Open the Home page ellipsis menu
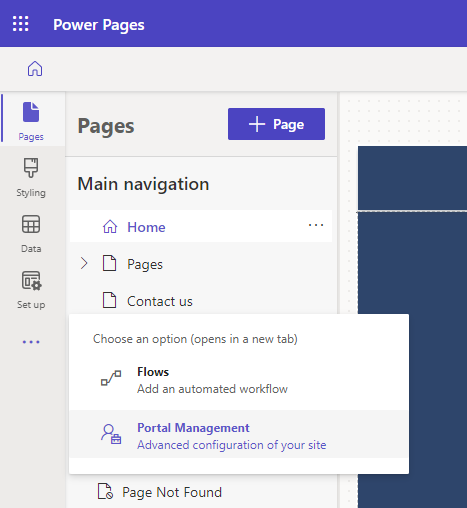The width and height of the screenshot is (467, 508). click(x=316, y=225)
